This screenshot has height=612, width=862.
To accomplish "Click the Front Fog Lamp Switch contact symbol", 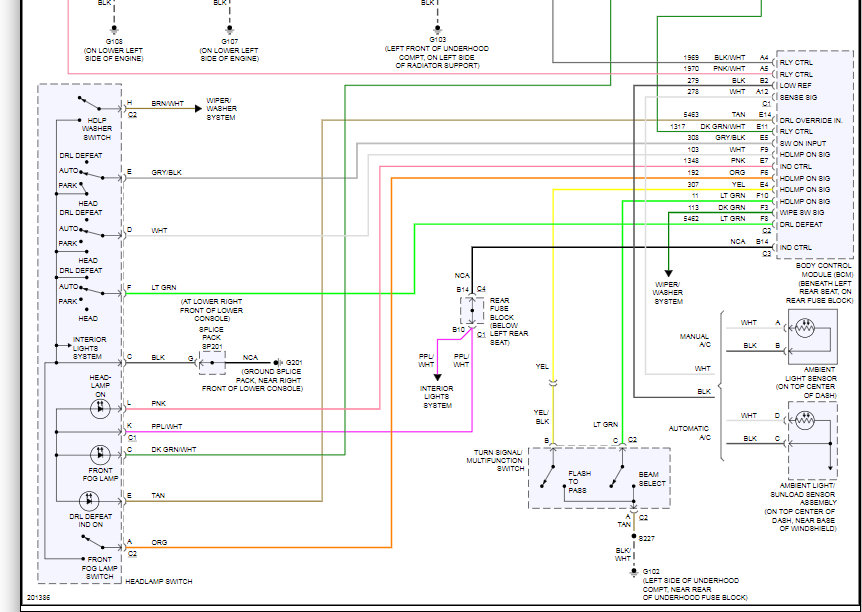I will pos(93,542).
